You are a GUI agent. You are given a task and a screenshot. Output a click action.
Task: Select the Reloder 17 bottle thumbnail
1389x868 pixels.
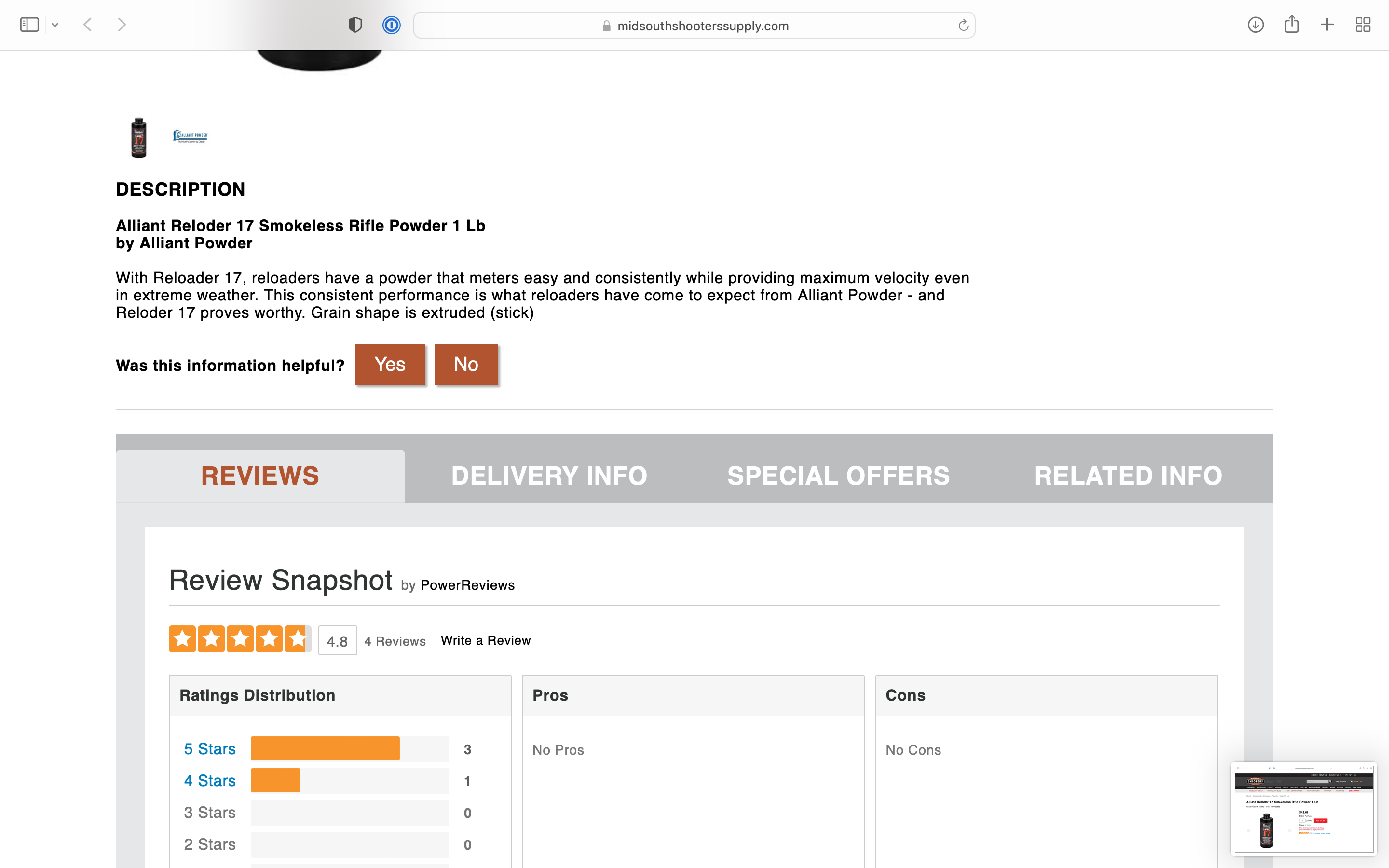point(139,138)
